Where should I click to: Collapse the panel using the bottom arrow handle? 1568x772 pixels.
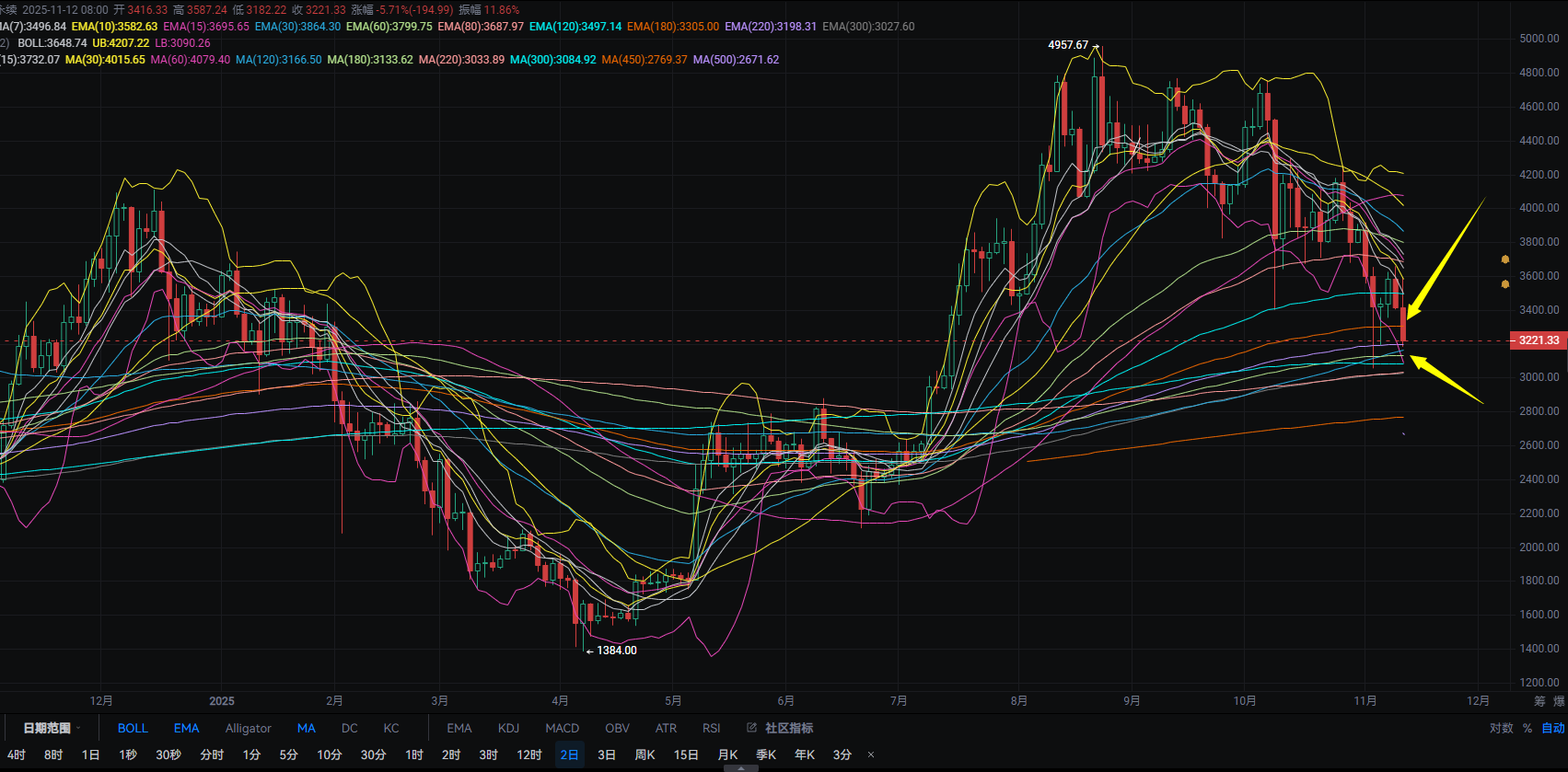(x=741, y=768)
